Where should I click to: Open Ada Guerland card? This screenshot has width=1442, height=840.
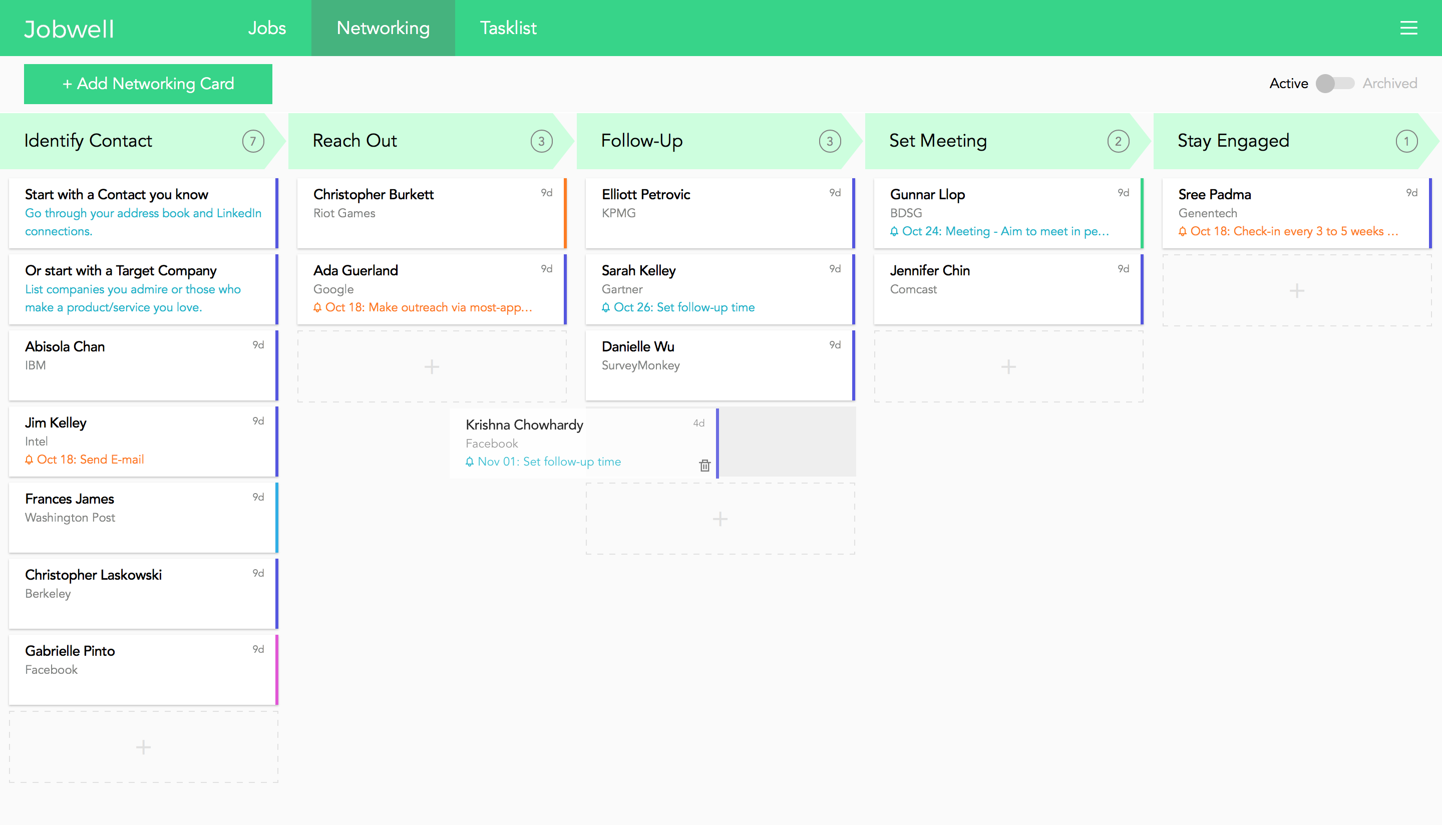click(x=432, y=289)
